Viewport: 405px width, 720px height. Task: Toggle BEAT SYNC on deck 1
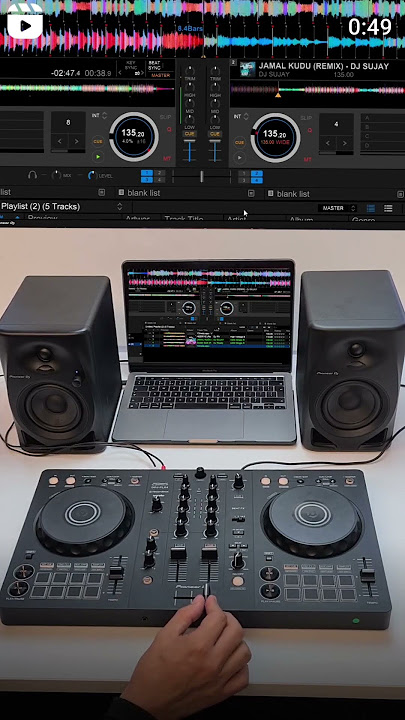pos(154,66)
